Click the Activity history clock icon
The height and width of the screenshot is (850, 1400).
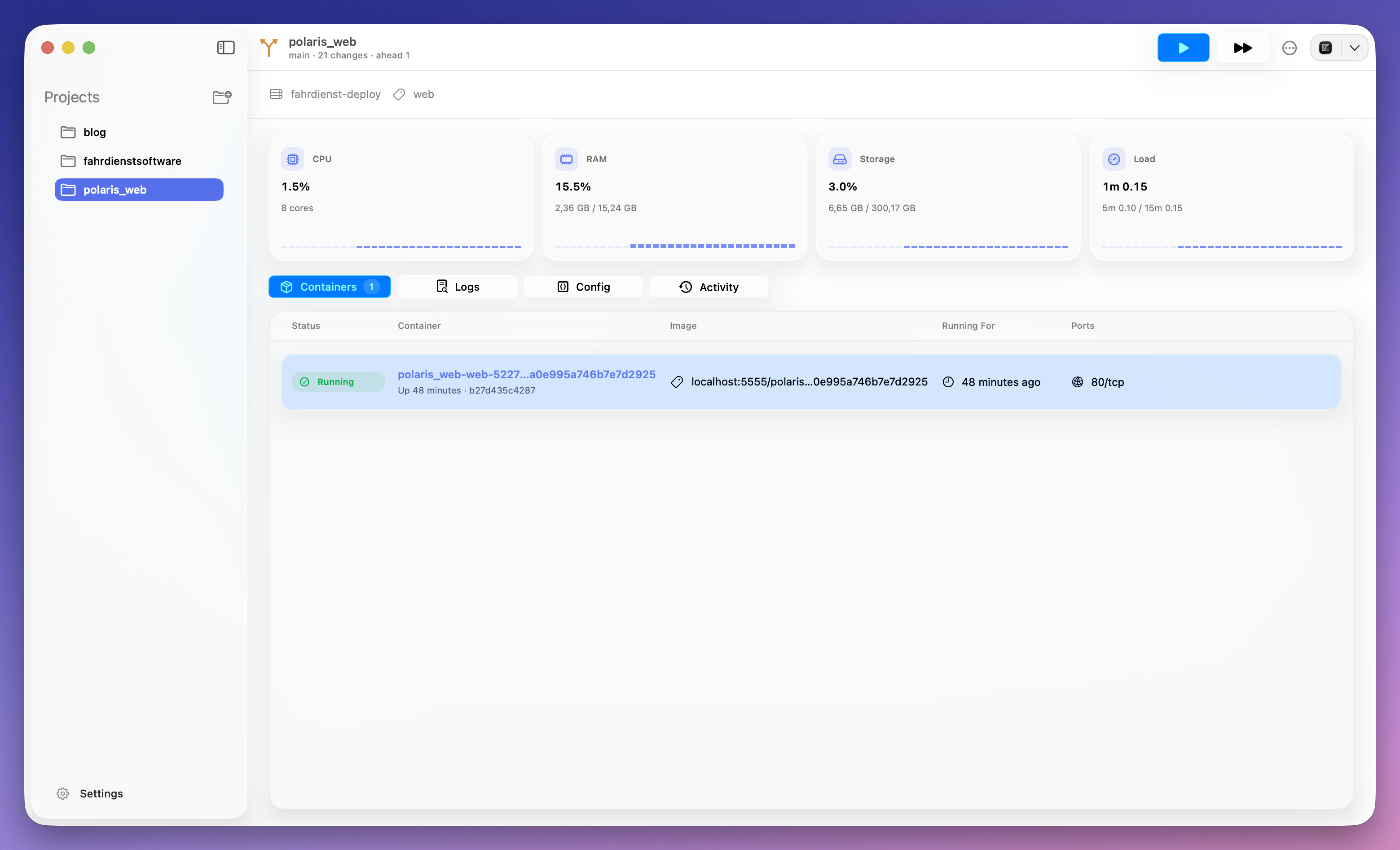(686, 287)
